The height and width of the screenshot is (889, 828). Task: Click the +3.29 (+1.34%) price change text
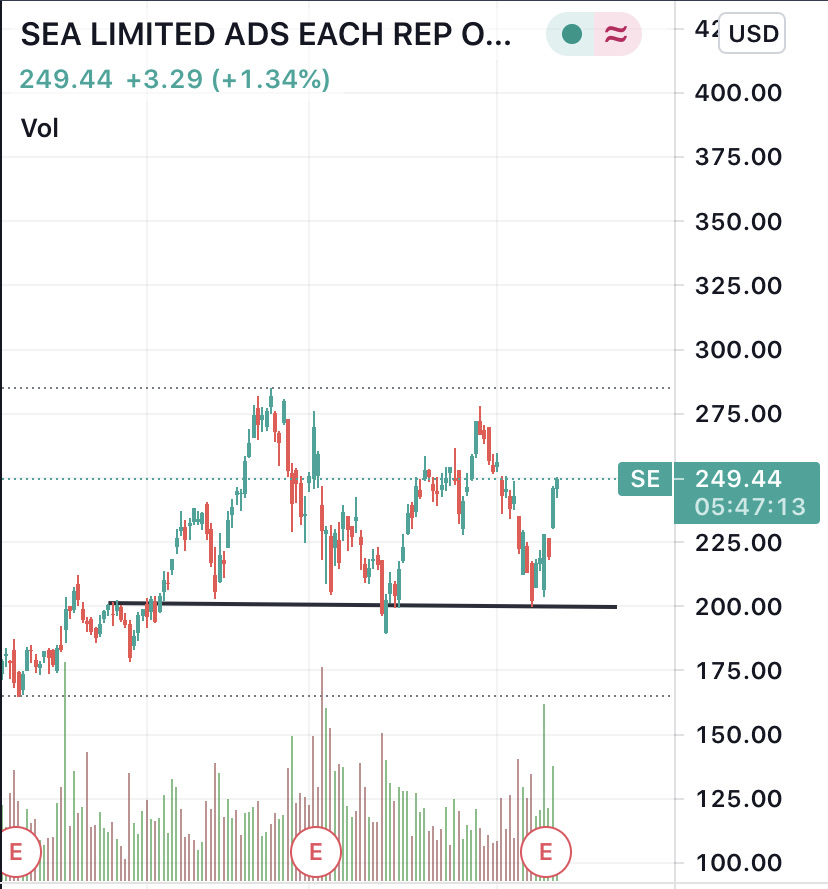click(x=228, y=79)
